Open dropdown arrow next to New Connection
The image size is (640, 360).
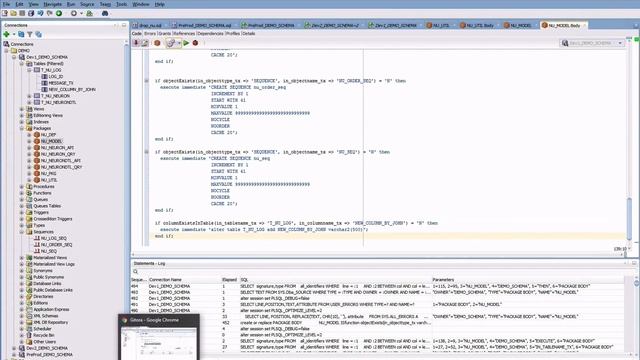[14, 35]
